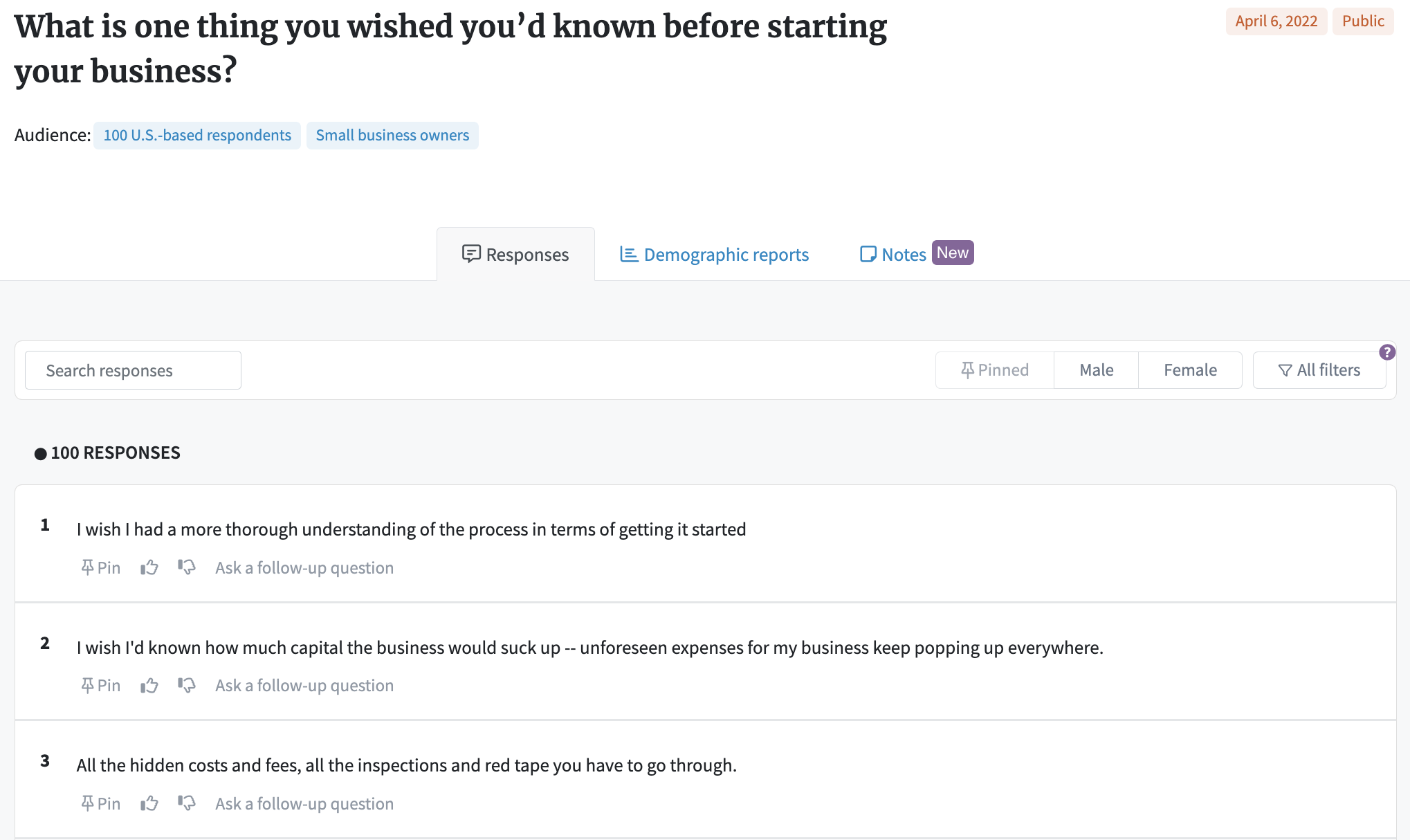Click thumbs down icon on response 1

coord(187,568)
